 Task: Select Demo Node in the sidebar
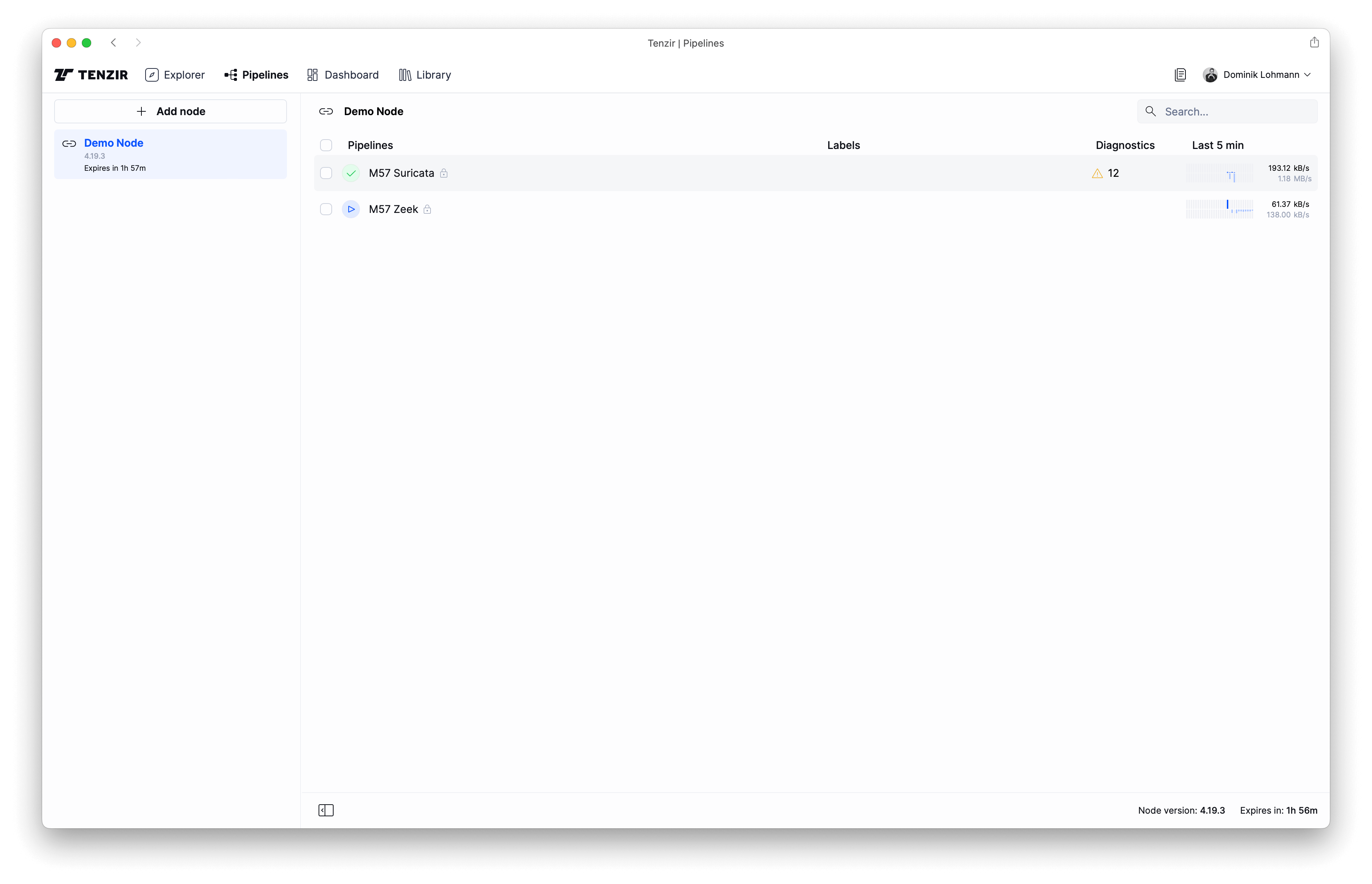tap(170, 154)
